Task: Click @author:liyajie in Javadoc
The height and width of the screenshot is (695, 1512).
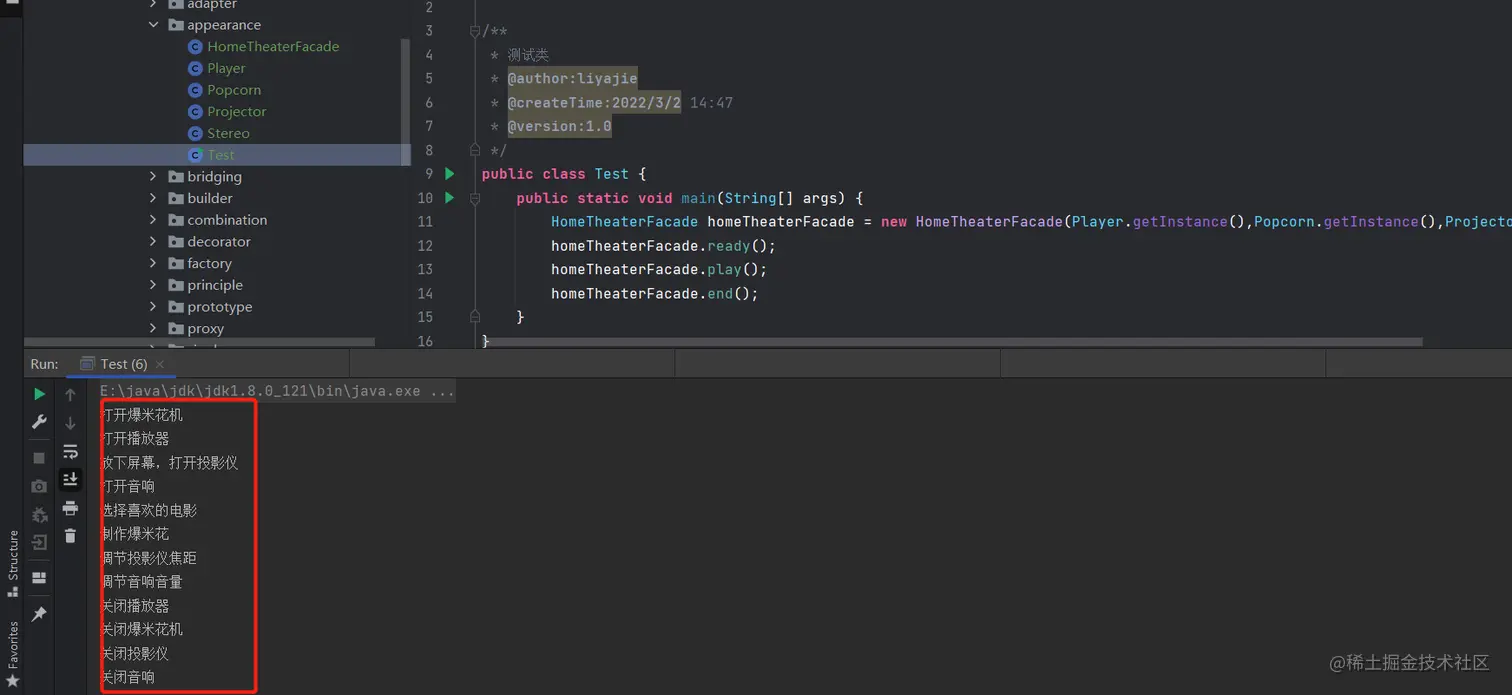Action: pos(572,78)
